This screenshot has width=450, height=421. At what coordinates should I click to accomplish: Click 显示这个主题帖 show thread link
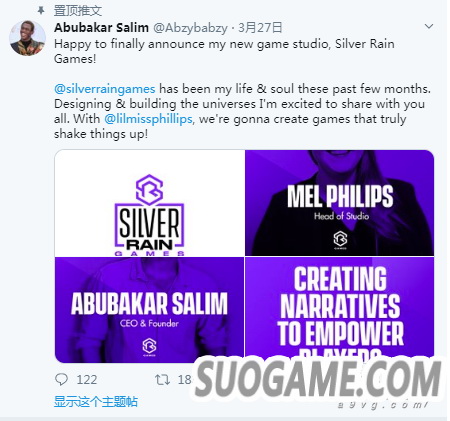coord(96,401)
